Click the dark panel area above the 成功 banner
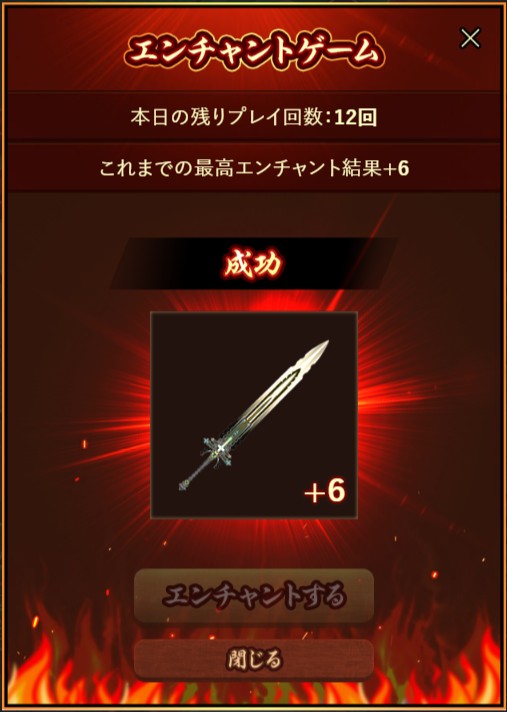The image size is (507, 712). click(x=254, y=214)
